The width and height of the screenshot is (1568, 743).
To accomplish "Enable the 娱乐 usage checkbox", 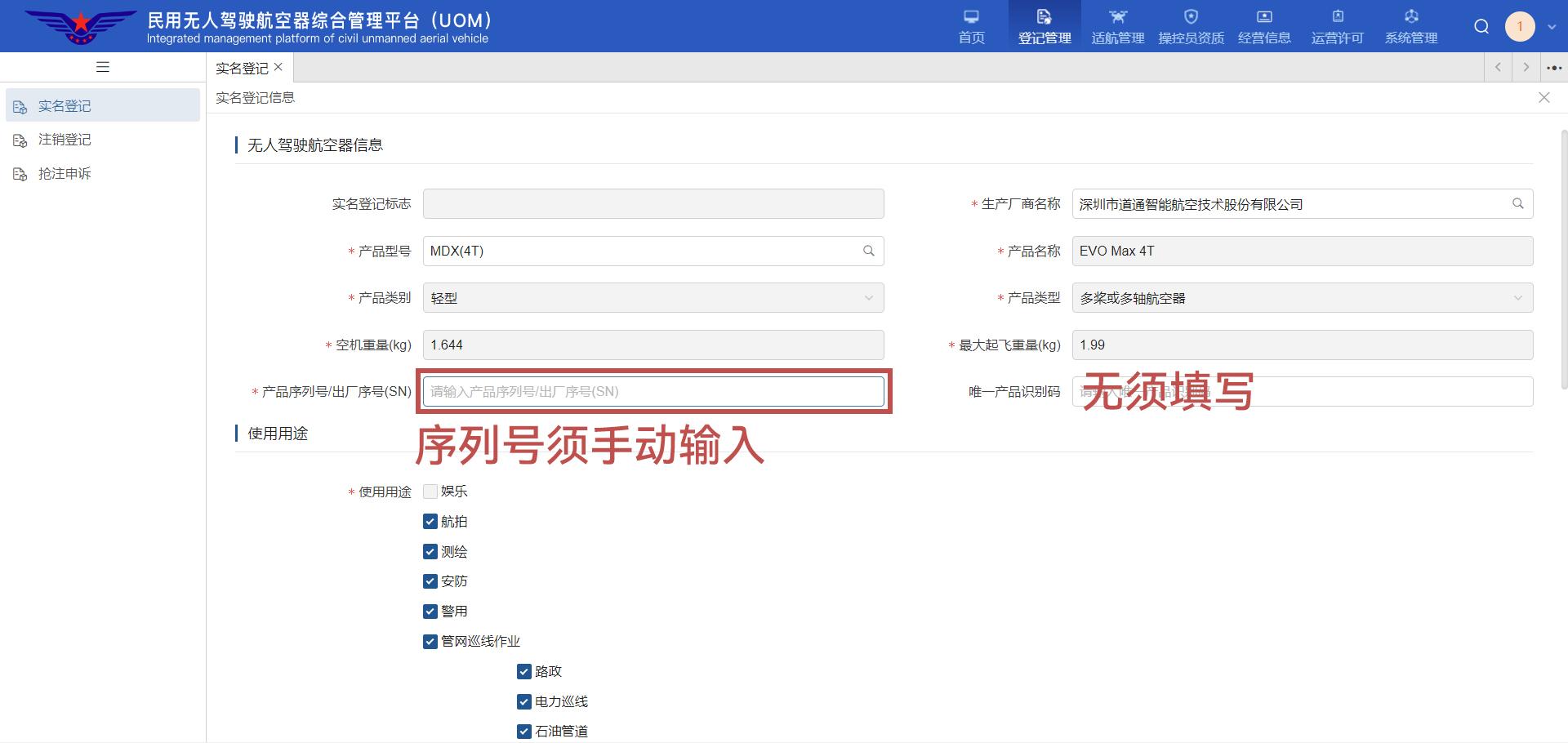I will [430, 492].
